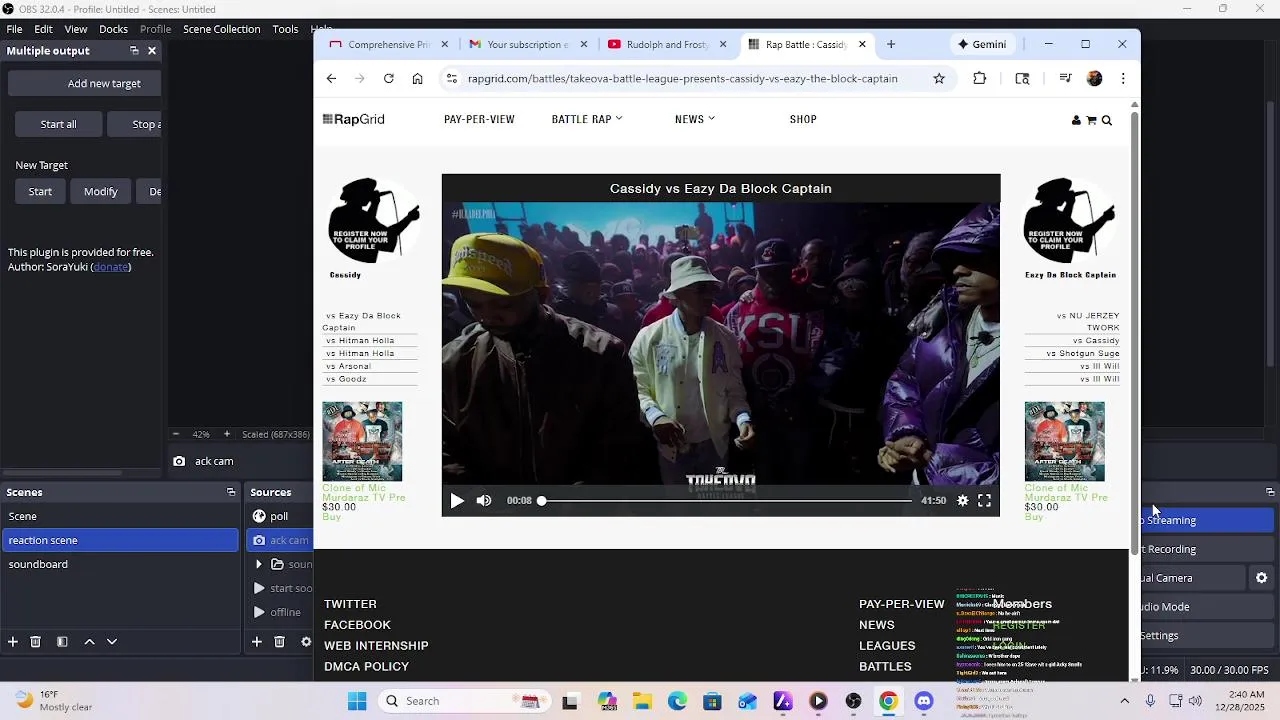Open Chrome media controls icon
This screenshot has width=1280, height=720.
[x=1066, y=79]
